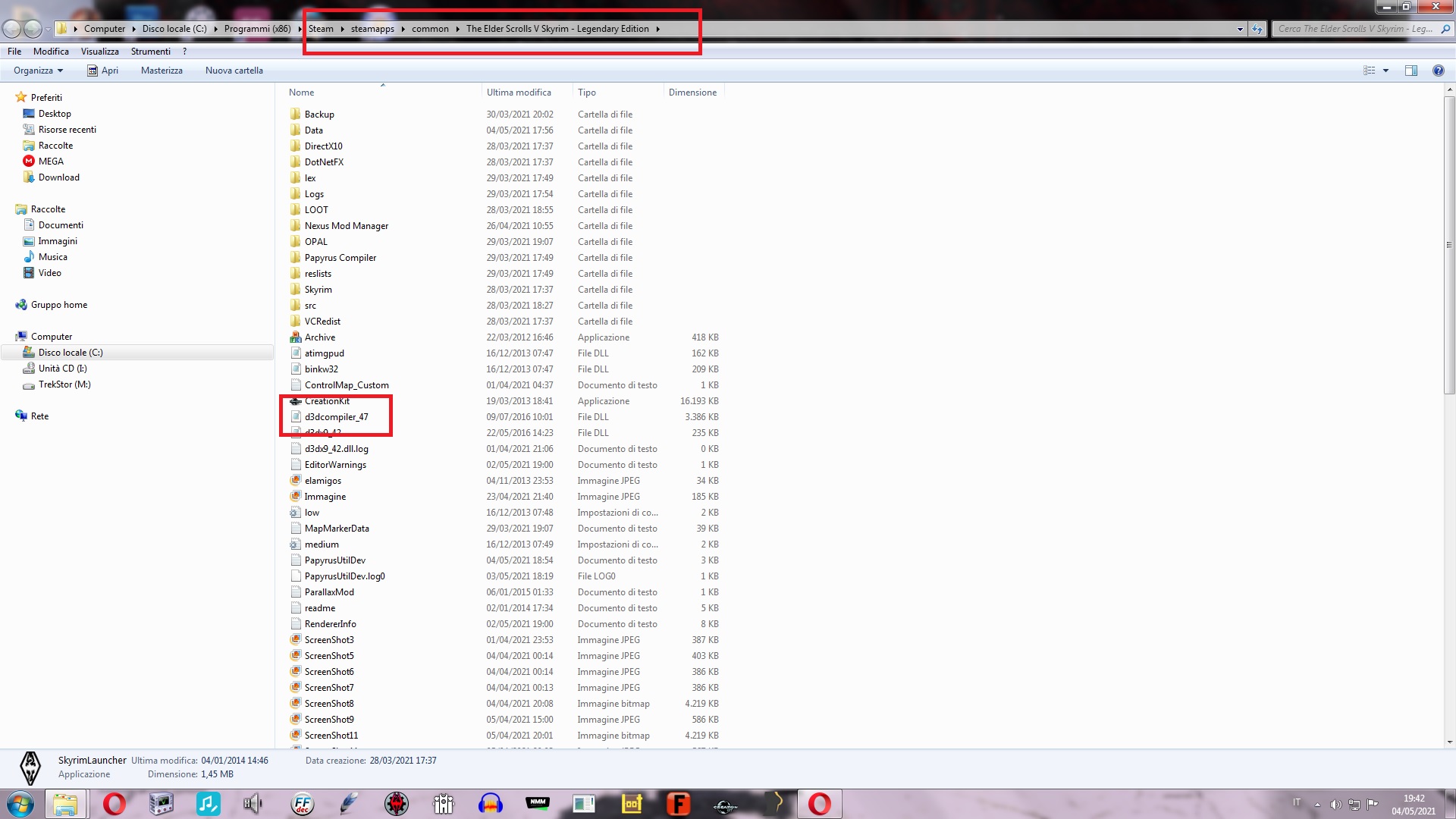Open the ? help menu
Image resolution: width=1456 pixels, height=819 pixels.
pos(184,51)
